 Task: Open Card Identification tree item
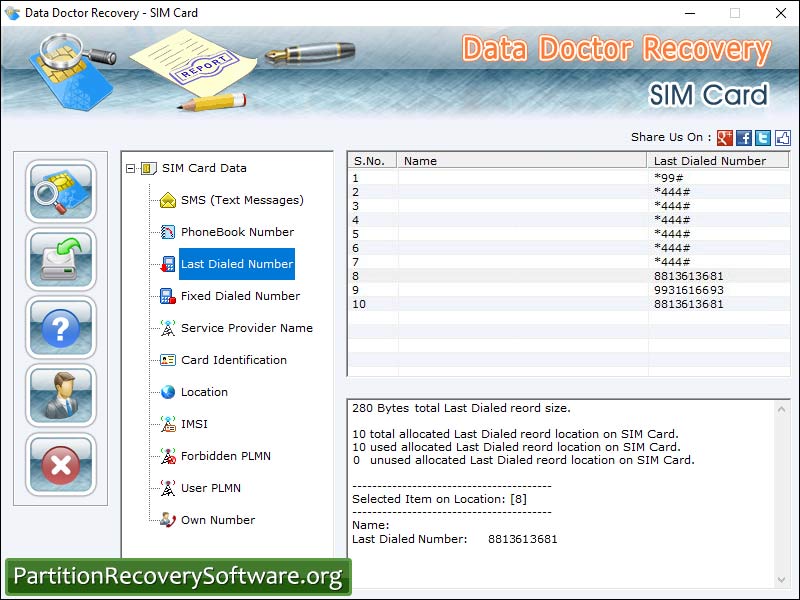(x=234, y=360)
